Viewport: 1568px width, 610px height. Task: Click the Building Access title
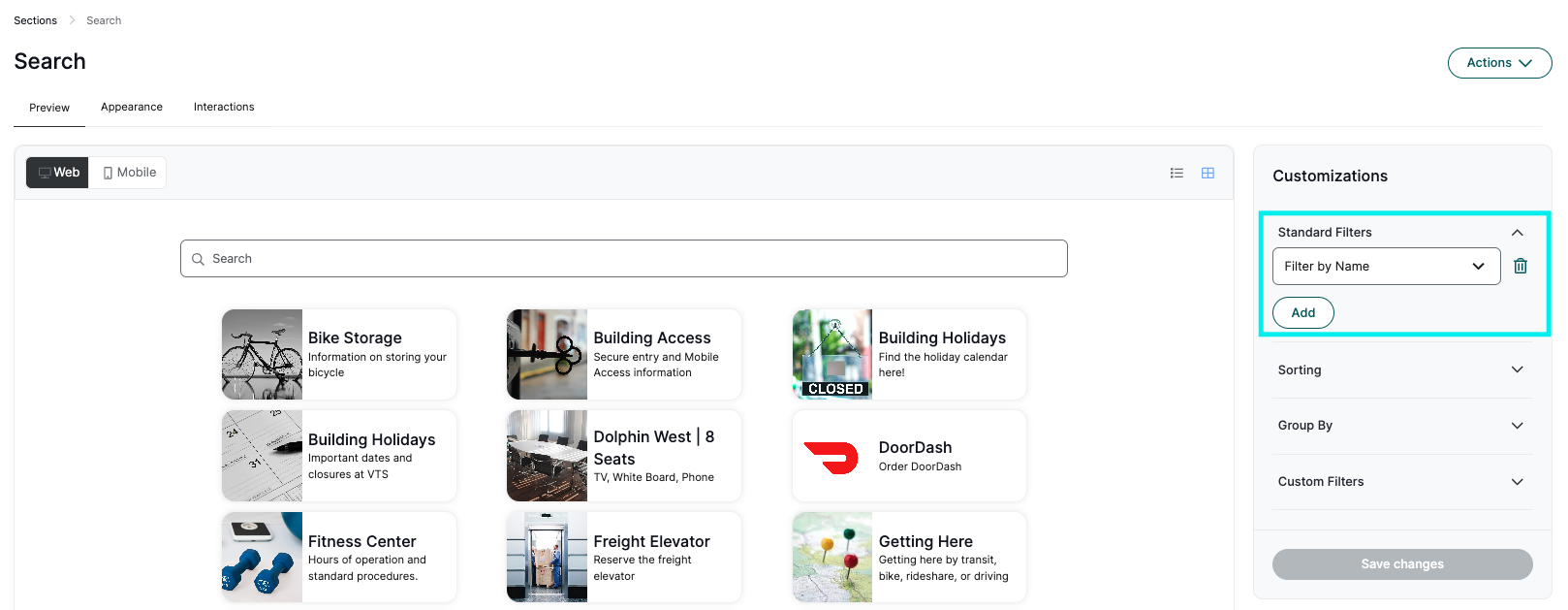652,337
